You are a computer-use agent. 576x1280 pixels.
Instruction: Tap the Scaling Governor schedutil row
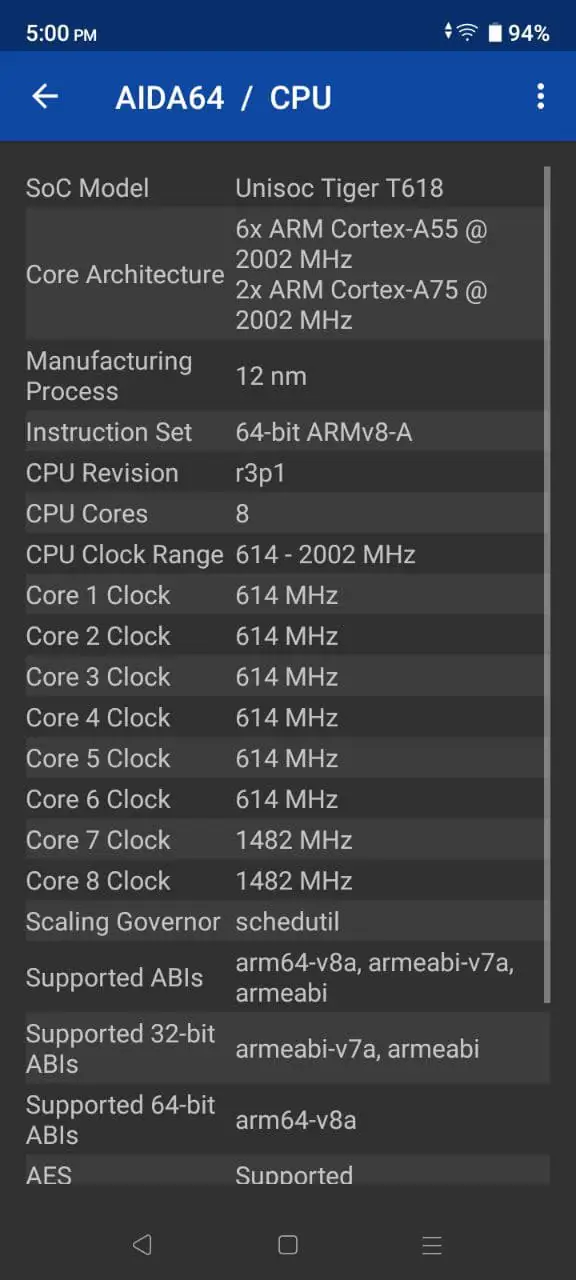[x=286, y=922]
